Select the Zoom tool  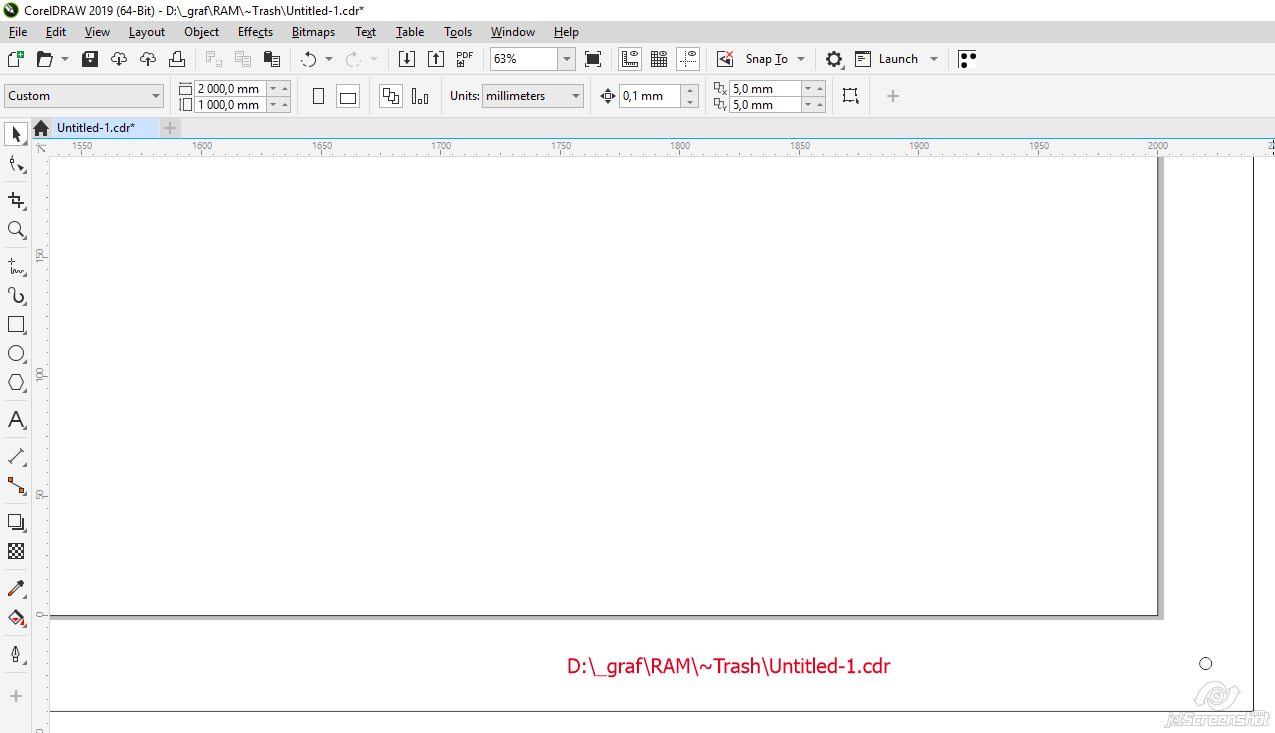pos(16,230)
